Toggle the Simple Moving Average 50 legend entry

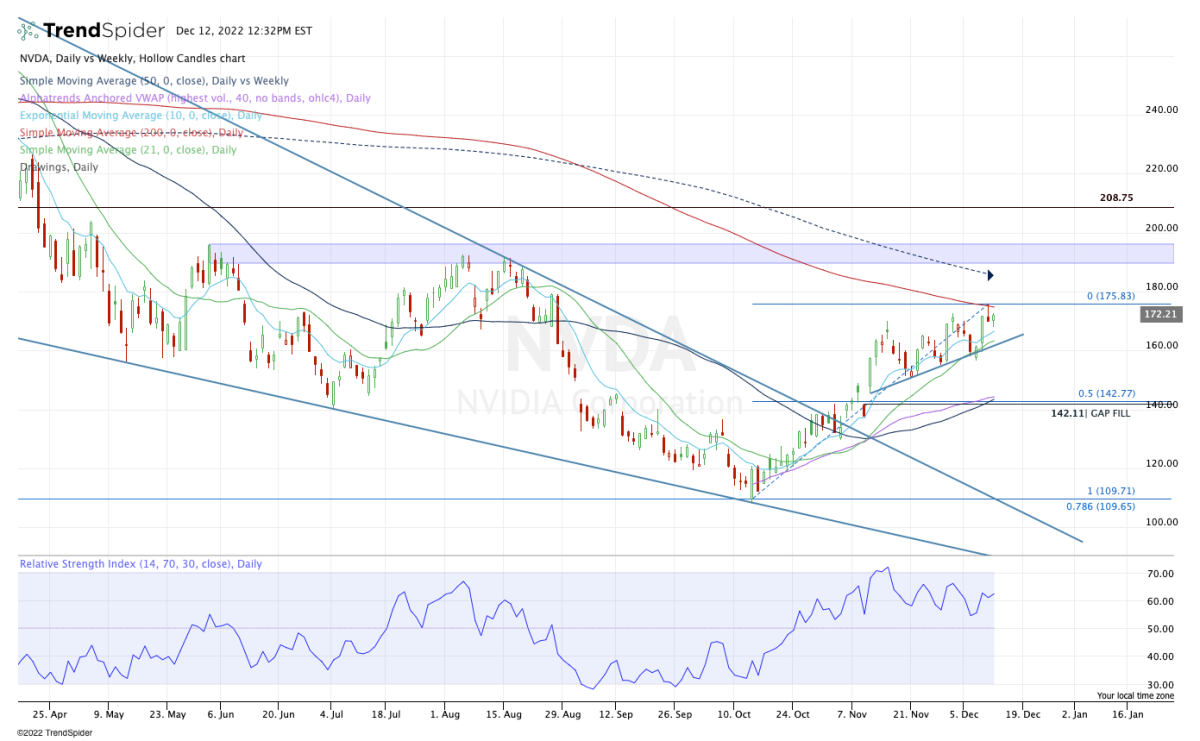(x=154, y=81)
